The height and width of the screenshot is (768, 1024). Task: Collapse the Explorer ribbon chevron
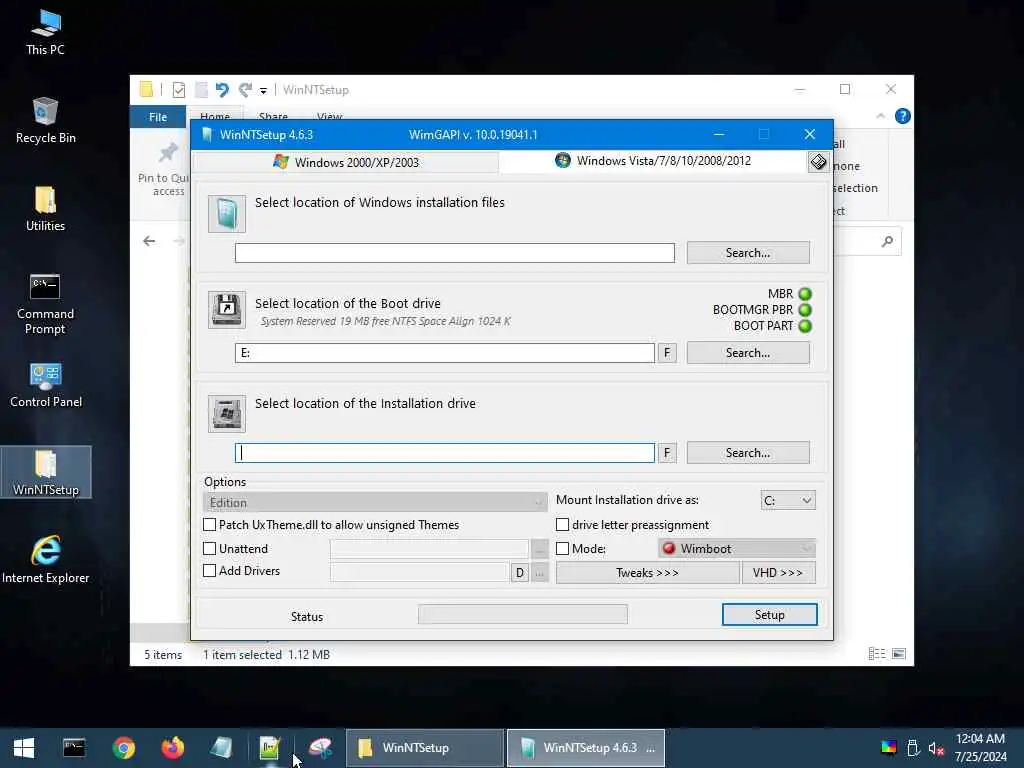(880, 116)
